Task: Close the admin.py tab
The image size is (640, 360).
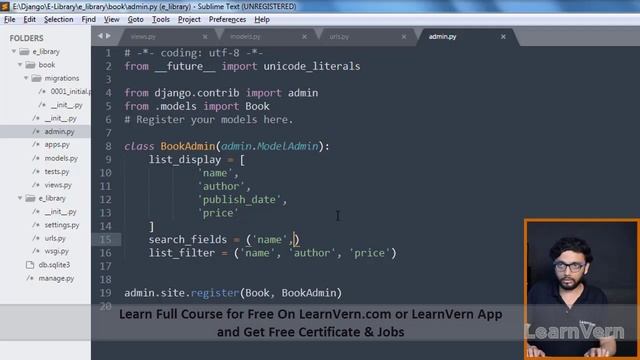Action: (503, 37)
